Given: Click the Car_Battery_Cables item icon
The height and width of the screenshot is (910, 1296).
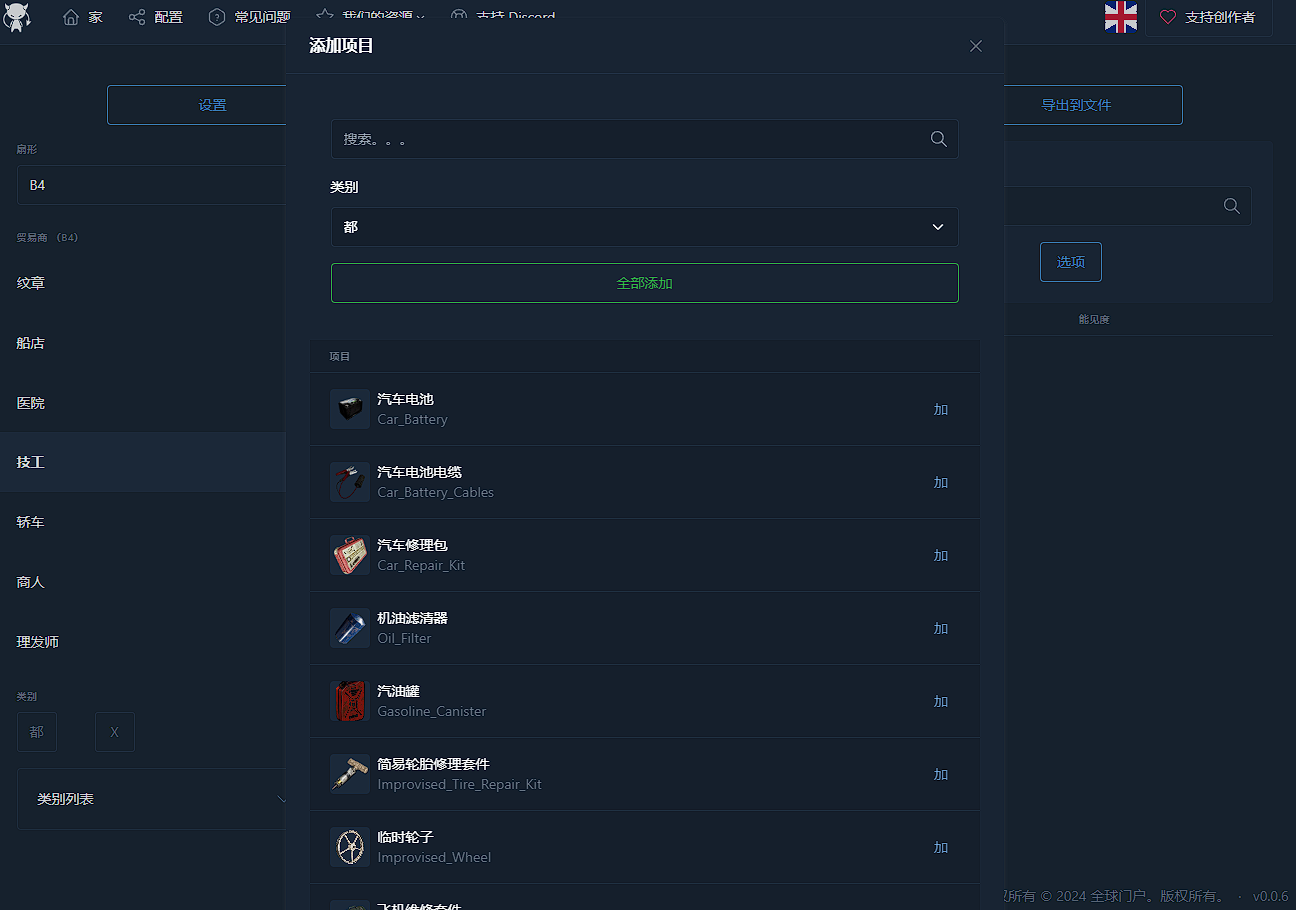Looking at the screenshot, I should [350, 482].
